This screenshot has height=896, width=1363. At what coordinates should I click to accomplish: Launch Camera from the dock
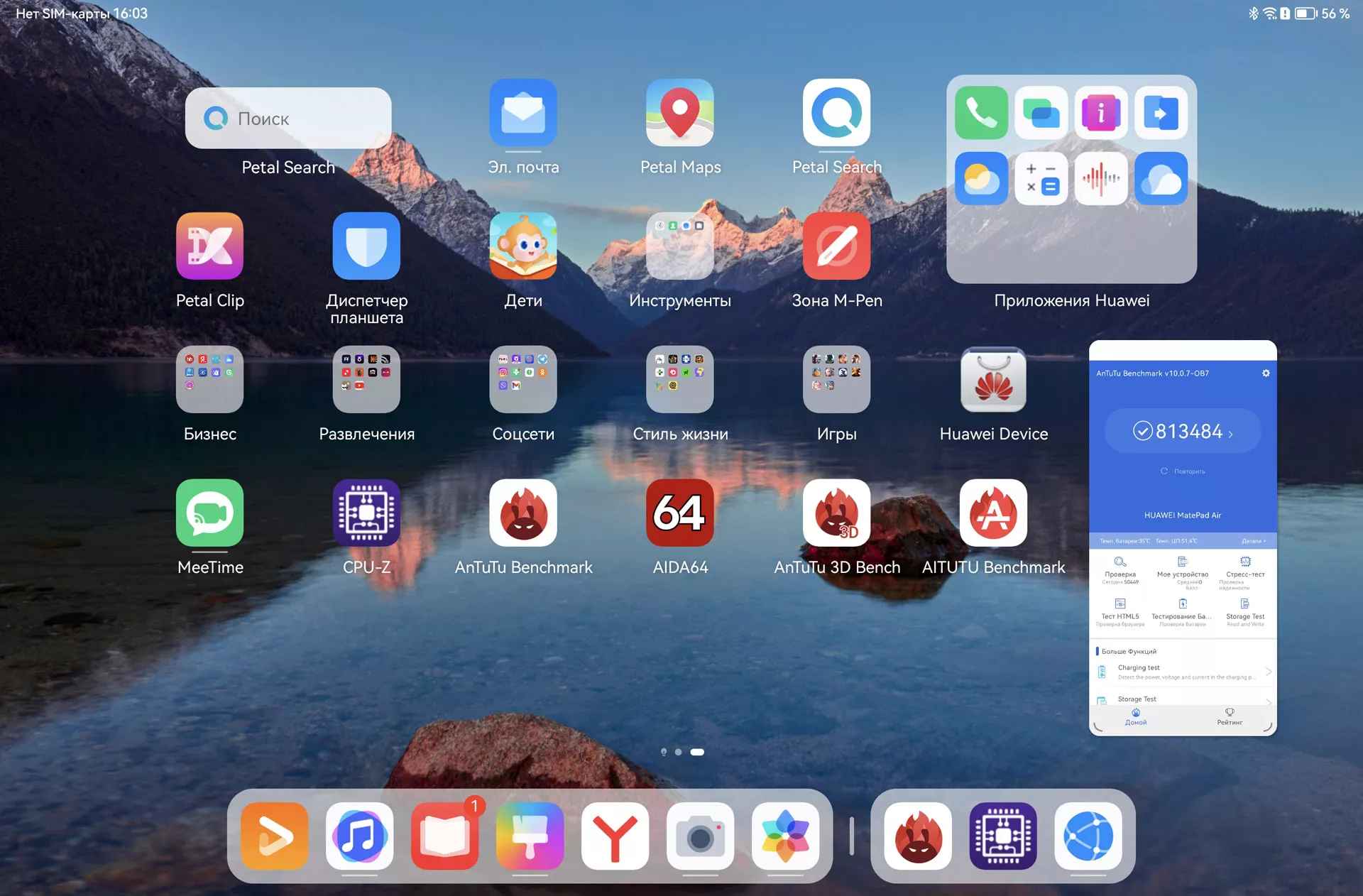click(701, 836)
